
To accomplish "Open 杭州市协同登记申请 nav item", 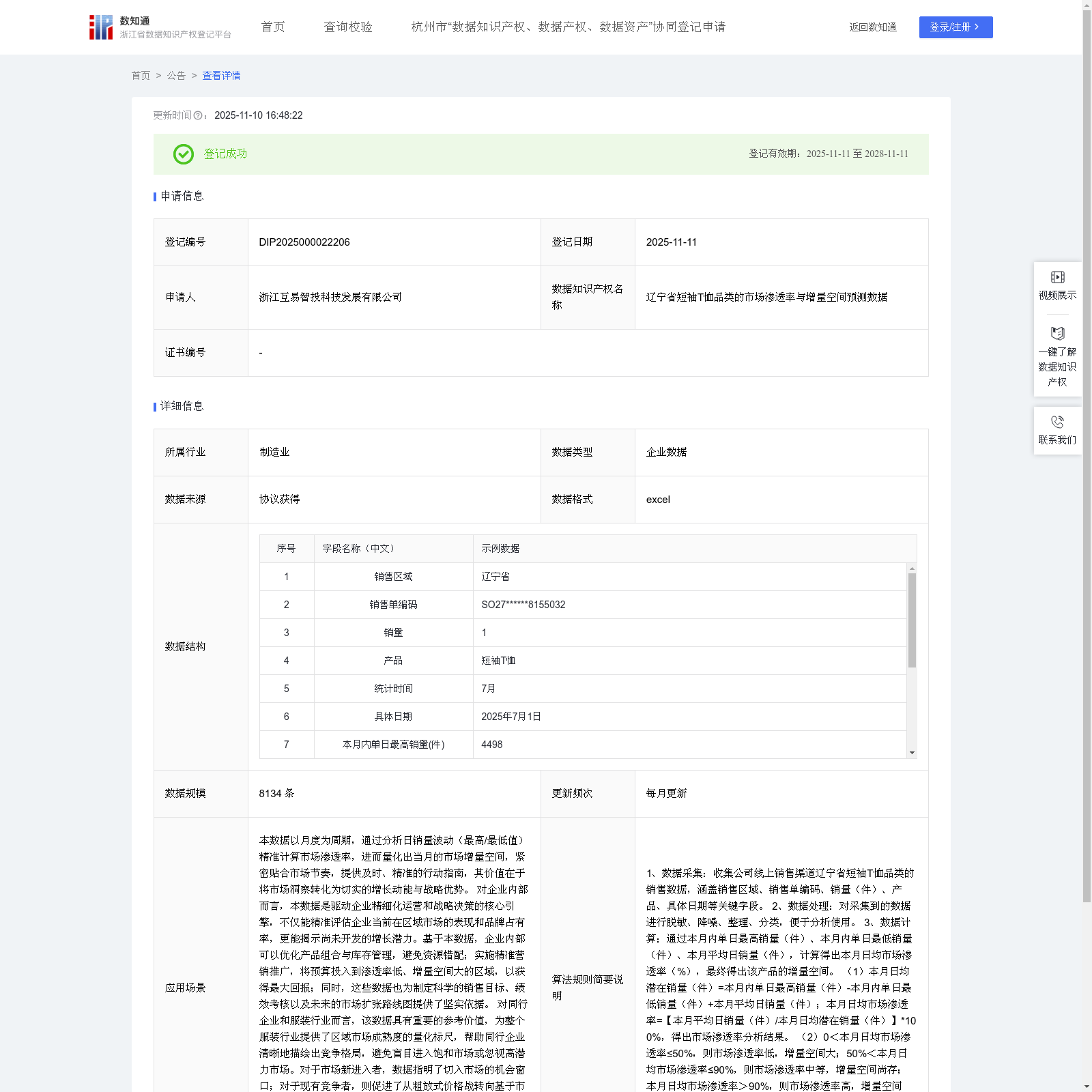I will click(569, 27).
